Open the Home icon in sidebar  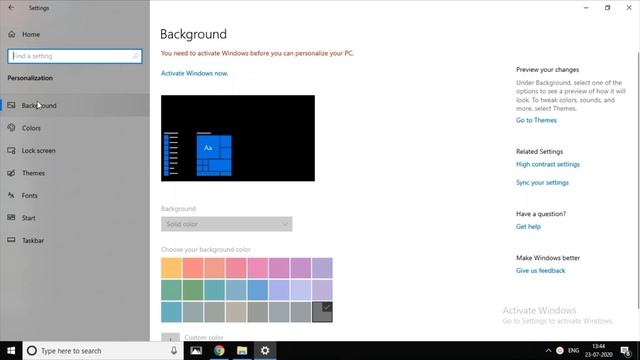[12, 34]
